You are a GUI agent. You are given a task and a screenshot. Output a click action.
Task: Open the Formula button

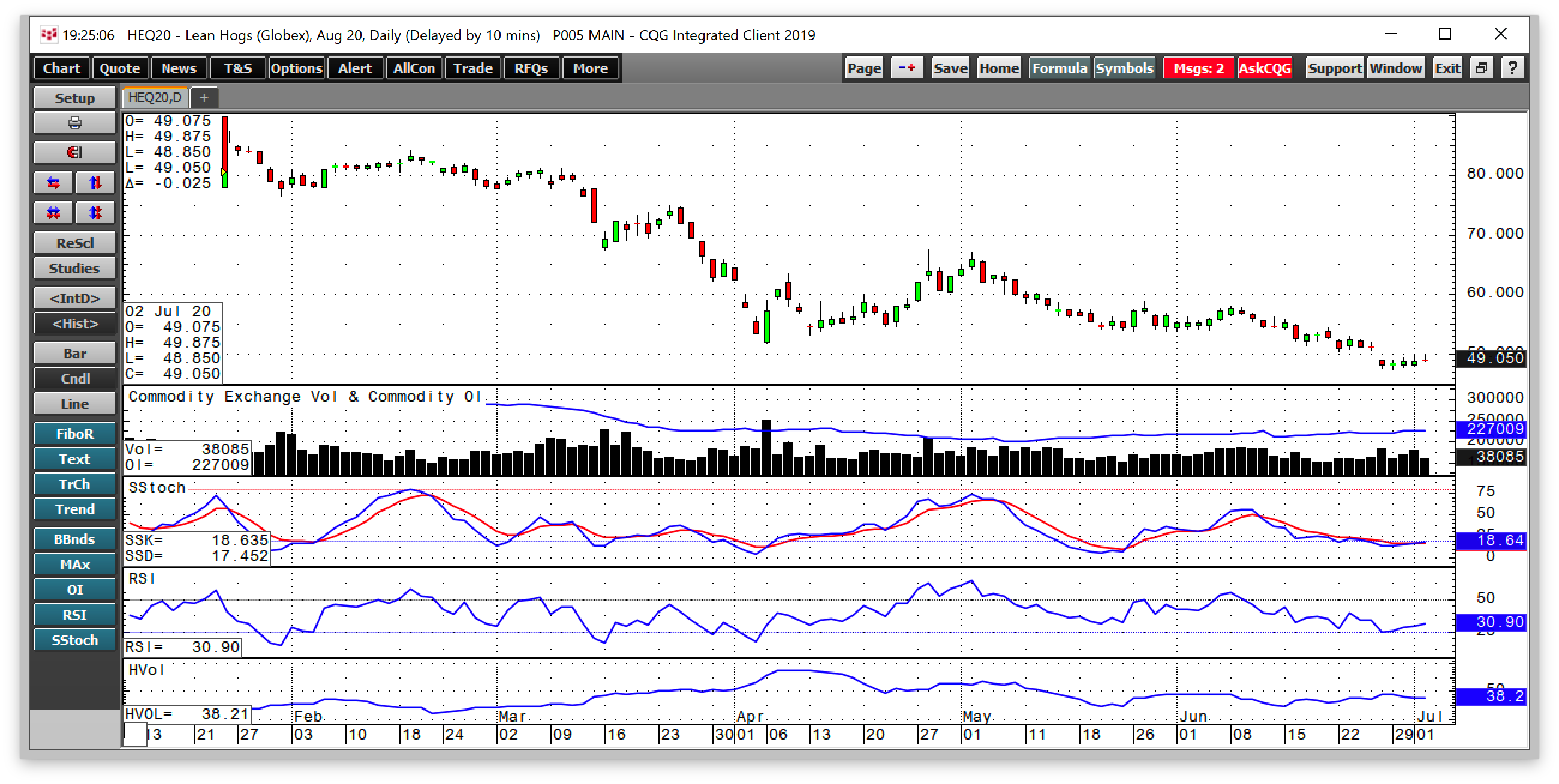coord(1059,68)
